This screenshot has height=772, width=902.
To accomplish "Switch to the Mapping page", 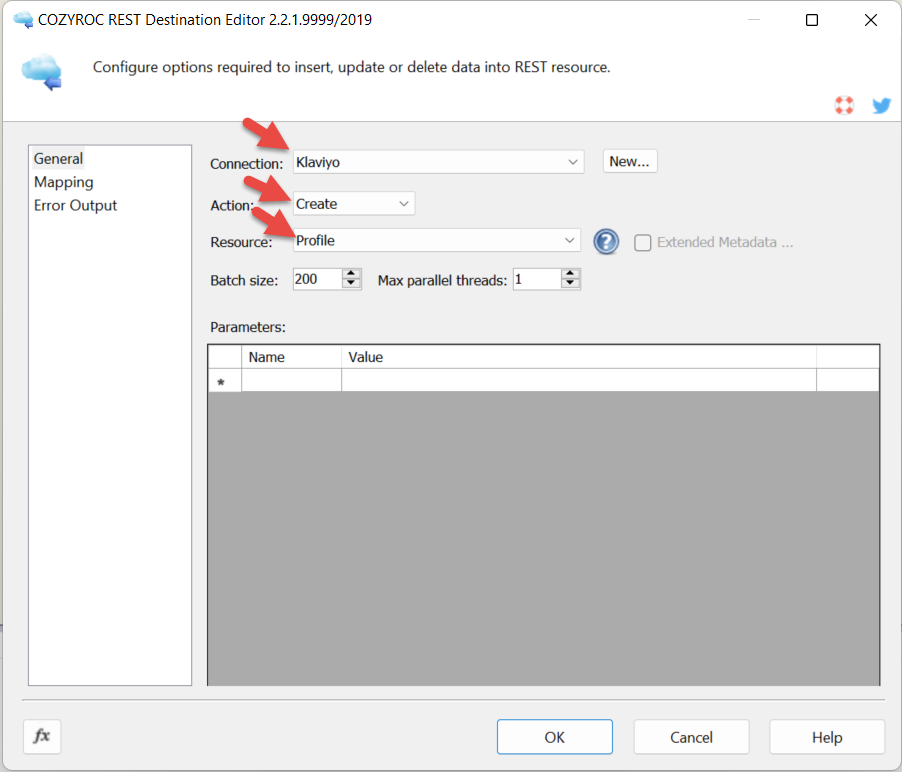I will tap(63, 182).
